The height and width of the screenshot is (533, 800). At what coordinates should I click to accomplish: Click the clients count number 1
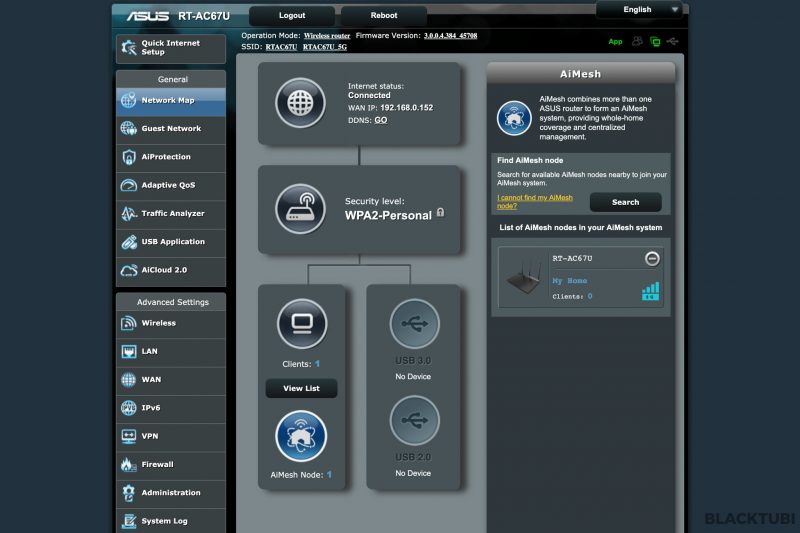317,364
